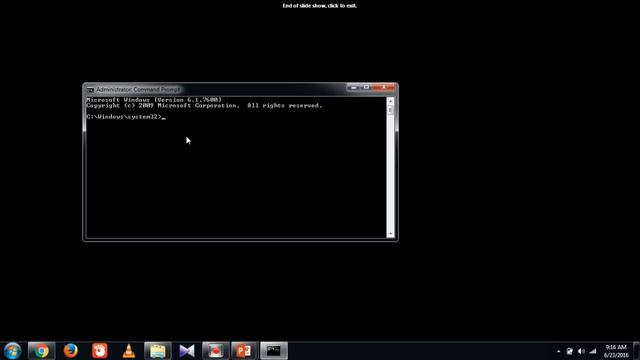Open the Command Prompt system menu icon
Viewport: 640px width, 360px height.
[x=90, y=89]
